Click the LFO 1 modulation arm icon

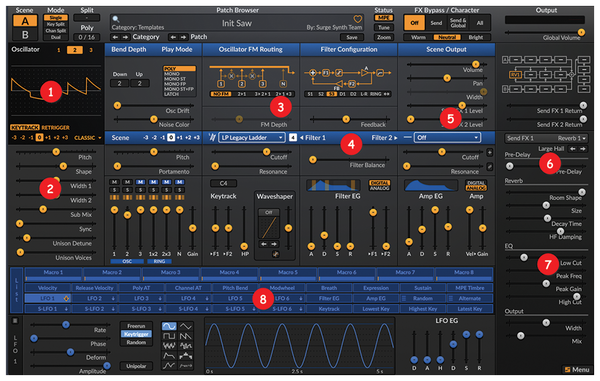point(66,298)
